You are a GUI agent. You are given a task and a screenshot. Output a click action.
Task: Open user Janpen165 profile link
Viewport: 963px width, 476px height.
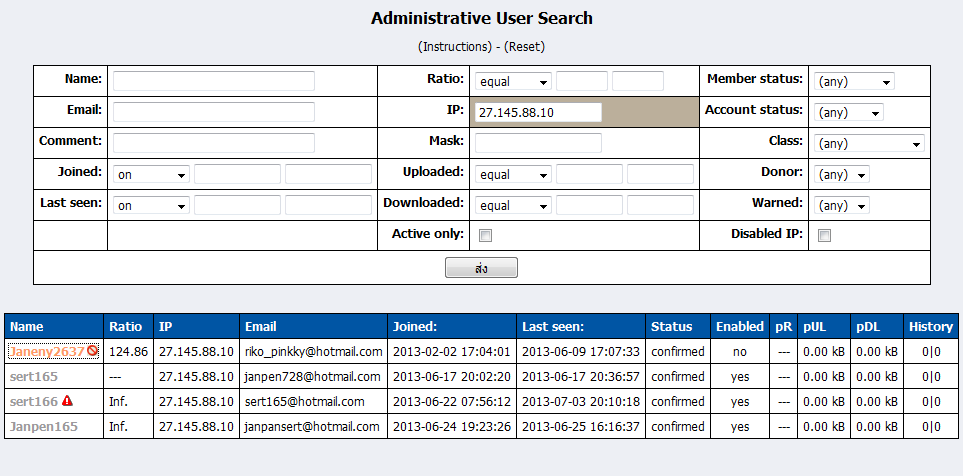pyautogui.click(x=44, y=426)
